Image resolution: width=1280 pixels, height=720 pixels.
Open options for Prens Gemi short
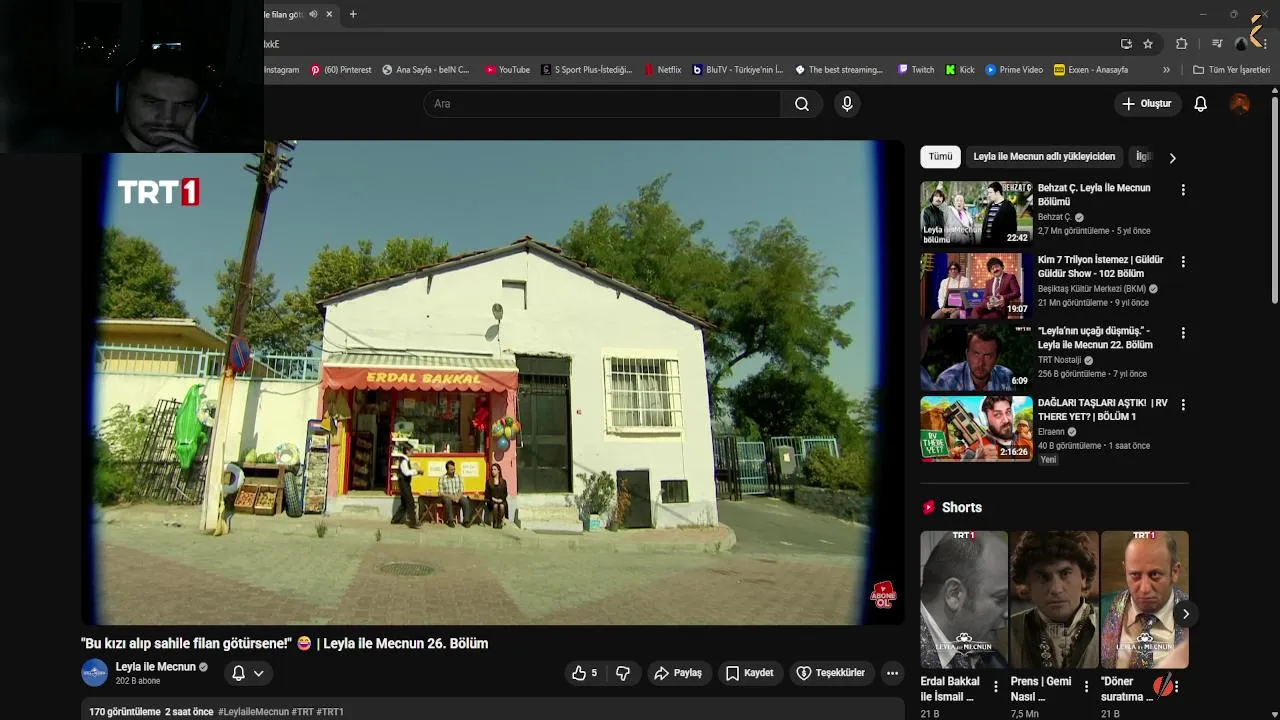pos(1086,687)
